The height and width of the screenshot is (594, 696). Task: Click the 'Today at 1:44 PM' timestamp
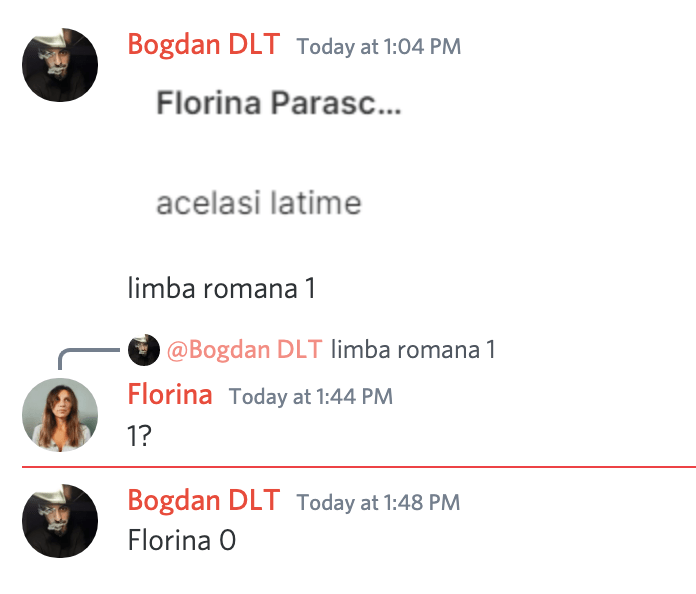click(x=310, y=397)
